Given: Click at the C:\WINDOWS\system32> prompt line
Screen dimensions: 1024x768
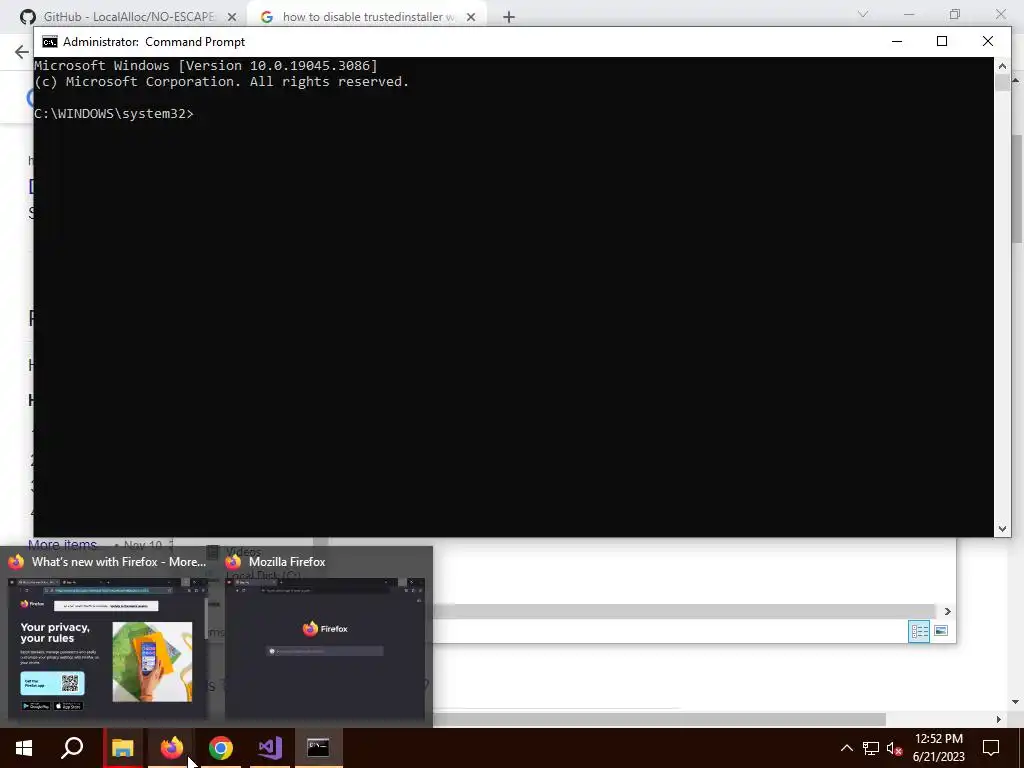Looking at the screenshot, I should point(114,114).
